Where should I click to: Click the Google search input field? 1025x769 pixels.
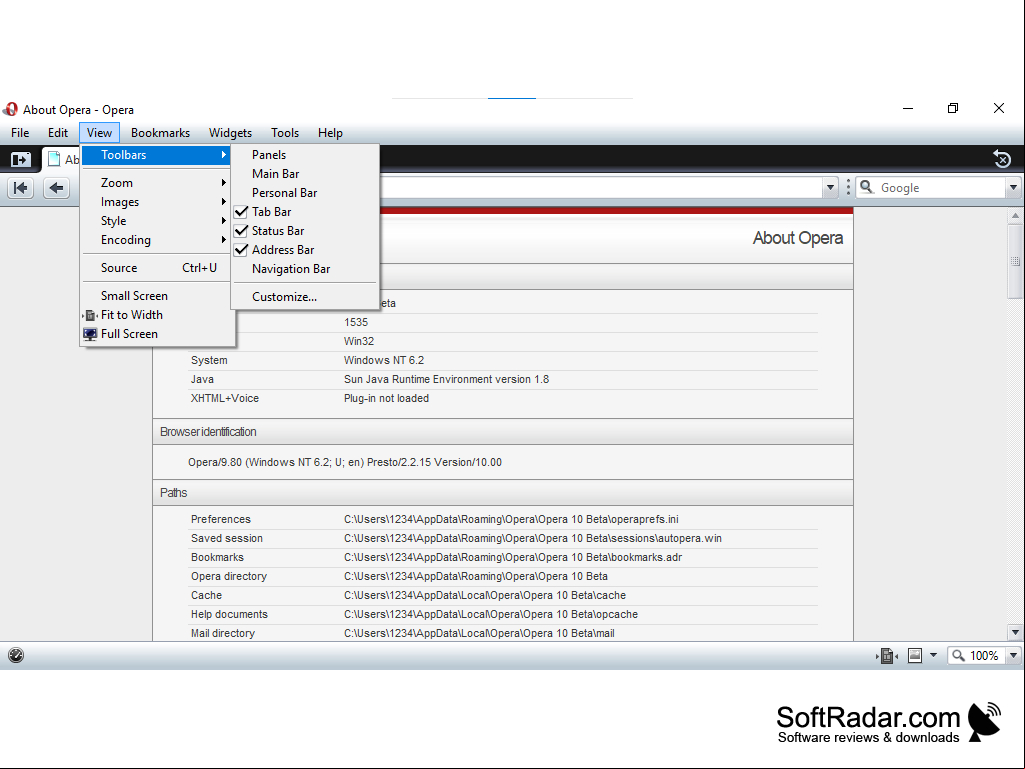941,188
